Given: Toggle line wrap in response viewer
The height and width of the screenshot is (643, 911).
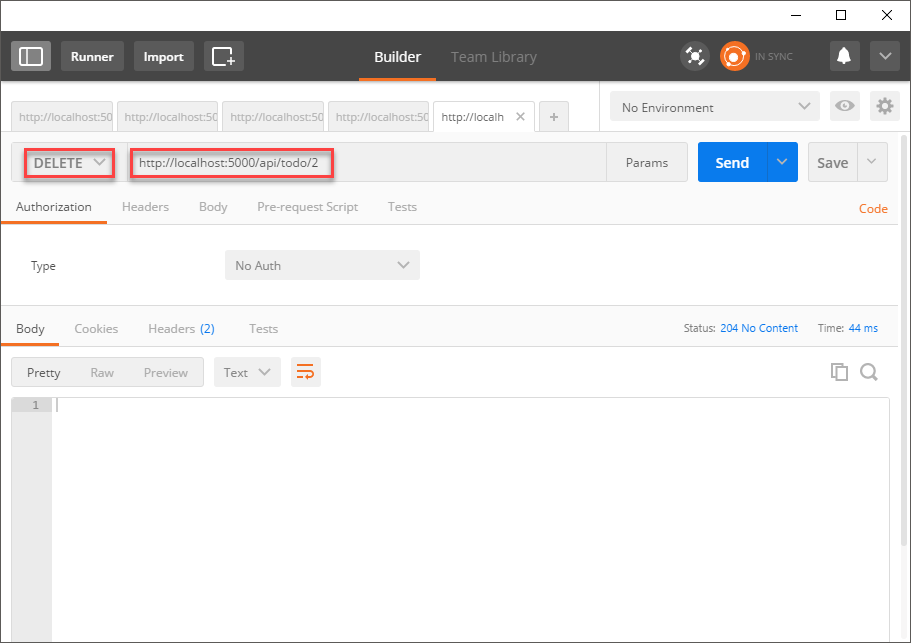Looking at the screenshot, I should pyautogui.click(x=306, y=372).
